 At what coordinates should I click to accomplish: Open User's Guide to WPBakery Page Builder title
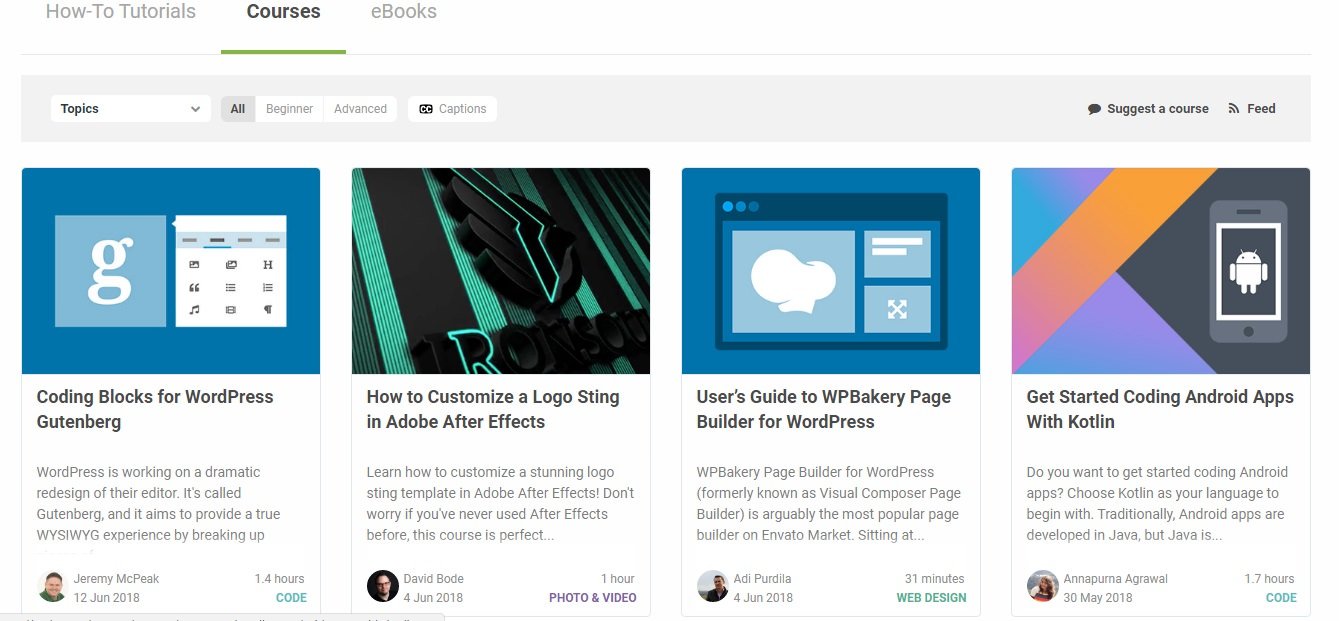coord(824,409)
